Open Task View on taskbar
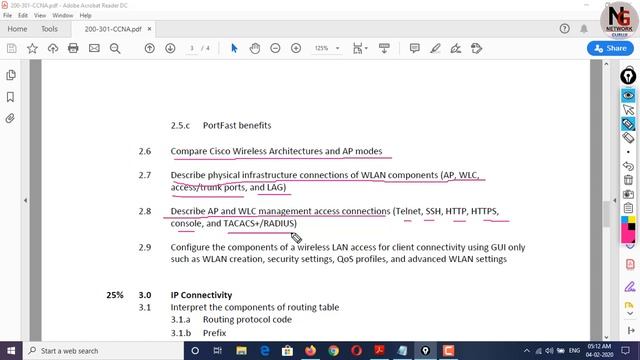Viewport: 640px width, 360px height. point(218,351)
